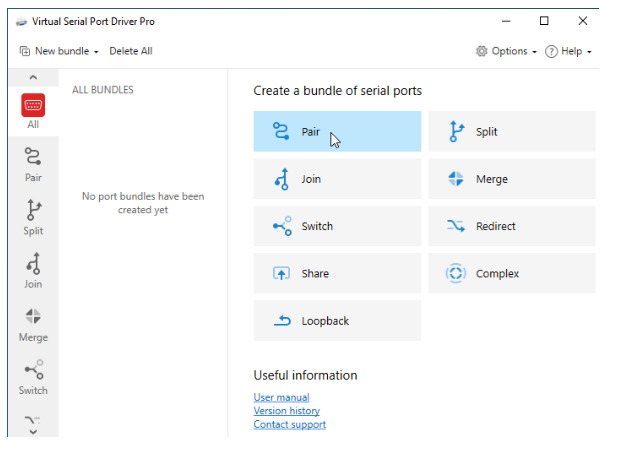The height and width of the screenshot is (452, 622).
Task: Maximize the Virtual Serial Port Driver window
Action: tap(544, 21)
